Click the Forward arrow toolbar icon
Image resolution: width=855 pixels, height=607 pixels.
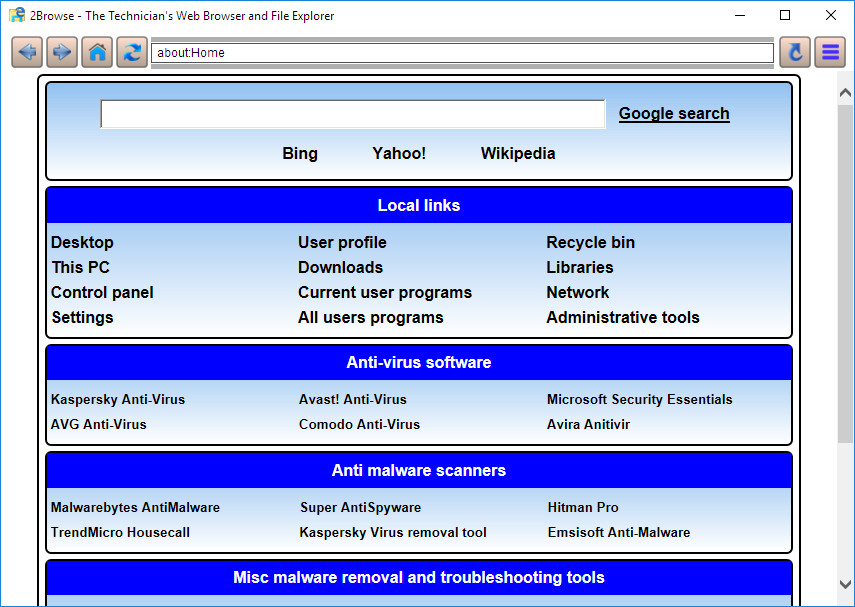(x=62, y=52)
